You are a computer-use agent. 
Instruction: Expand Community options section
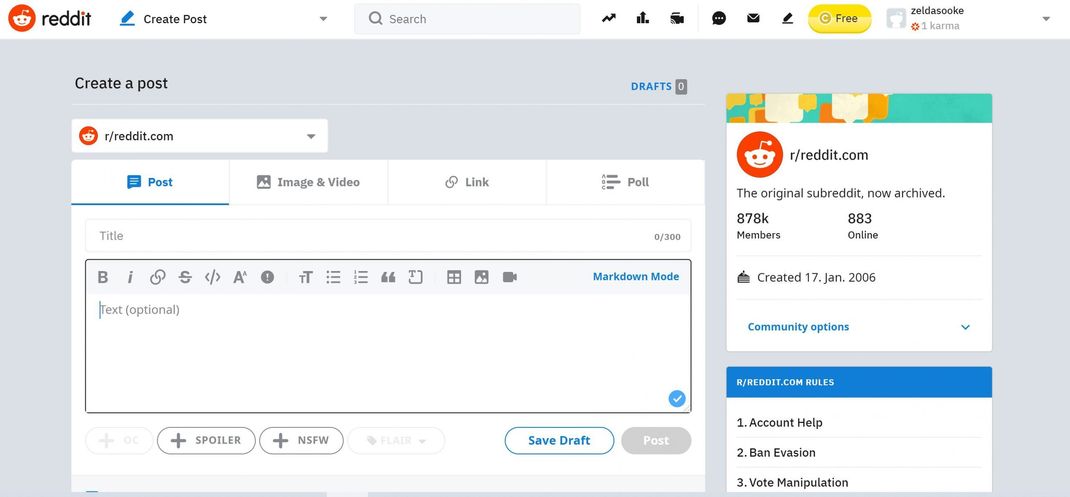[x=858, y=327]
